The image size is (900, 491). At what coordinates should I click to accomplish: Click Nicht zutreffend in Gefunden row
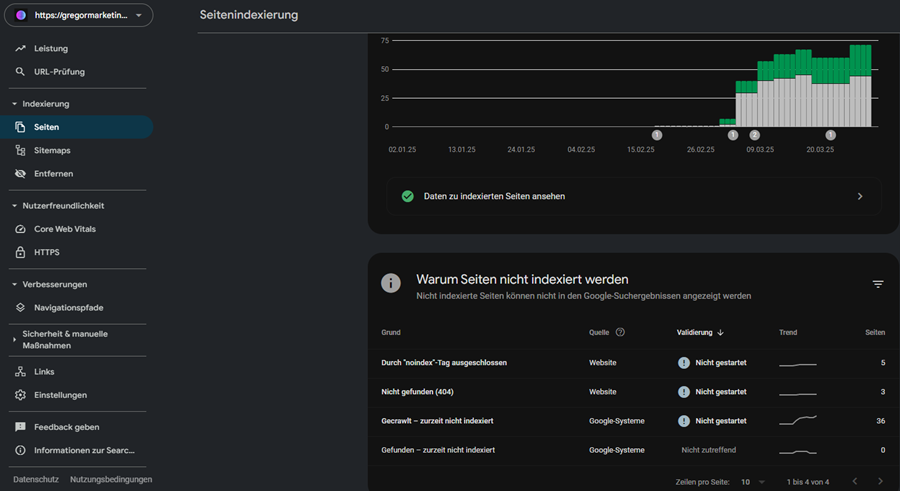708,450
